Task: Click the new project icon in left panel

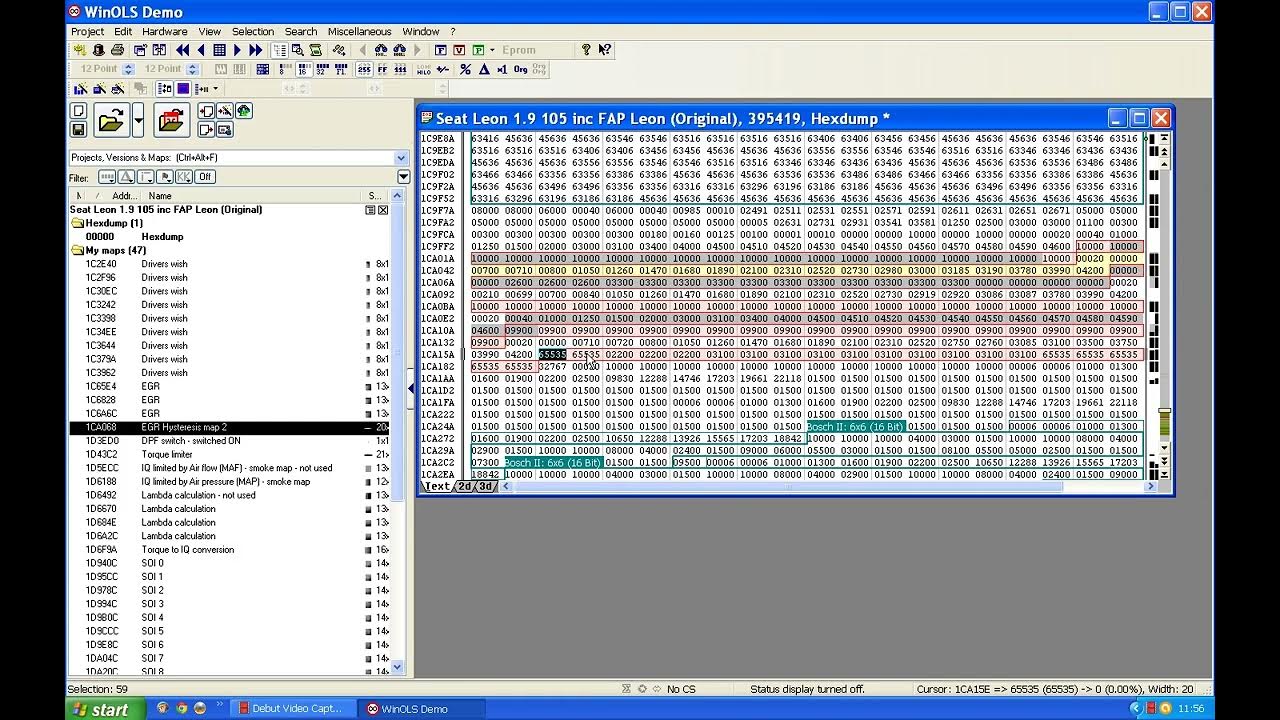Action: coord(78,110)
